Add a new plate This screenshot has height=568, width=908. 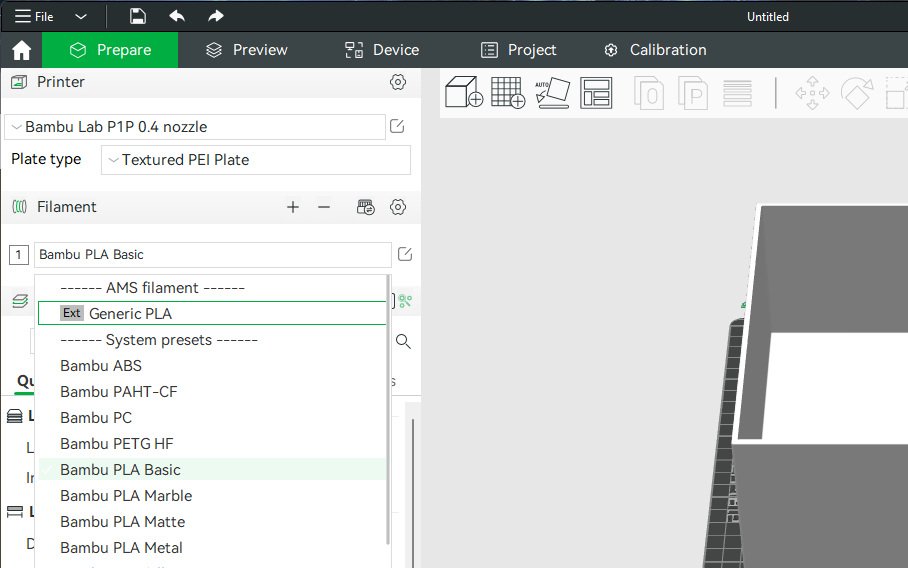pyautogui.click(x=508, y=93)
